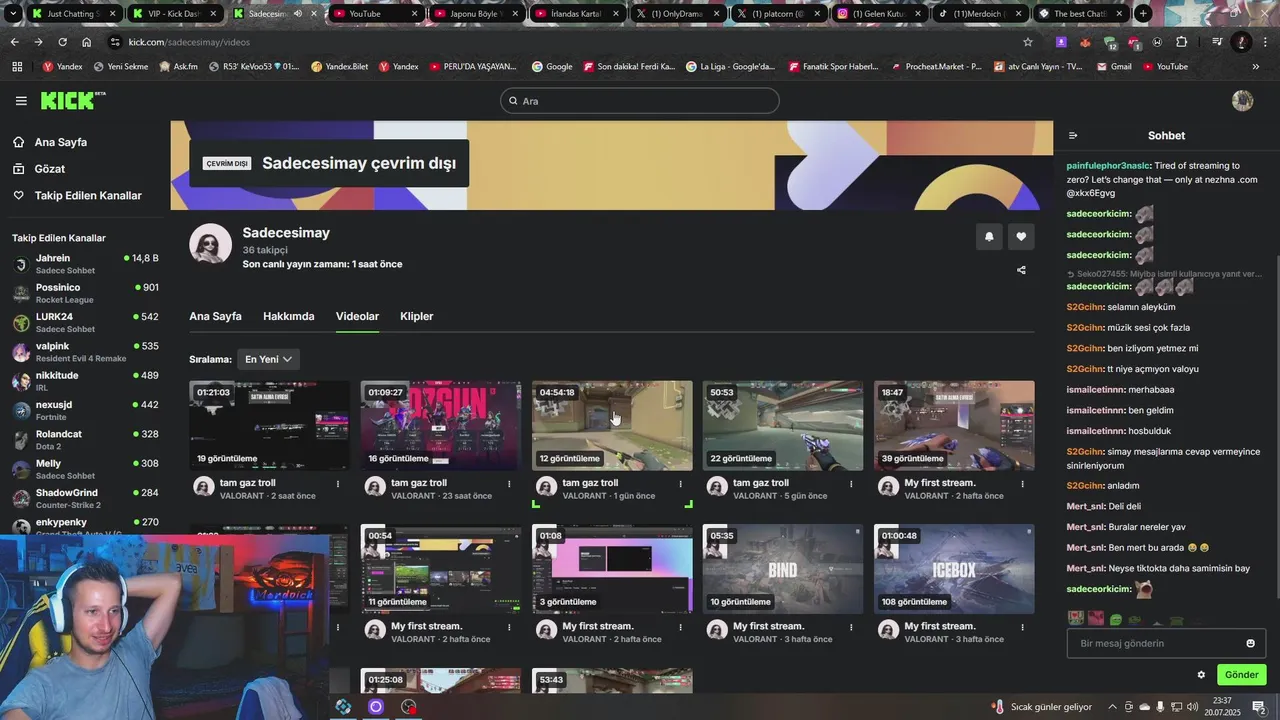1280x720 pixels.
Task: Click the Ara search field
Action: [640, 101]
